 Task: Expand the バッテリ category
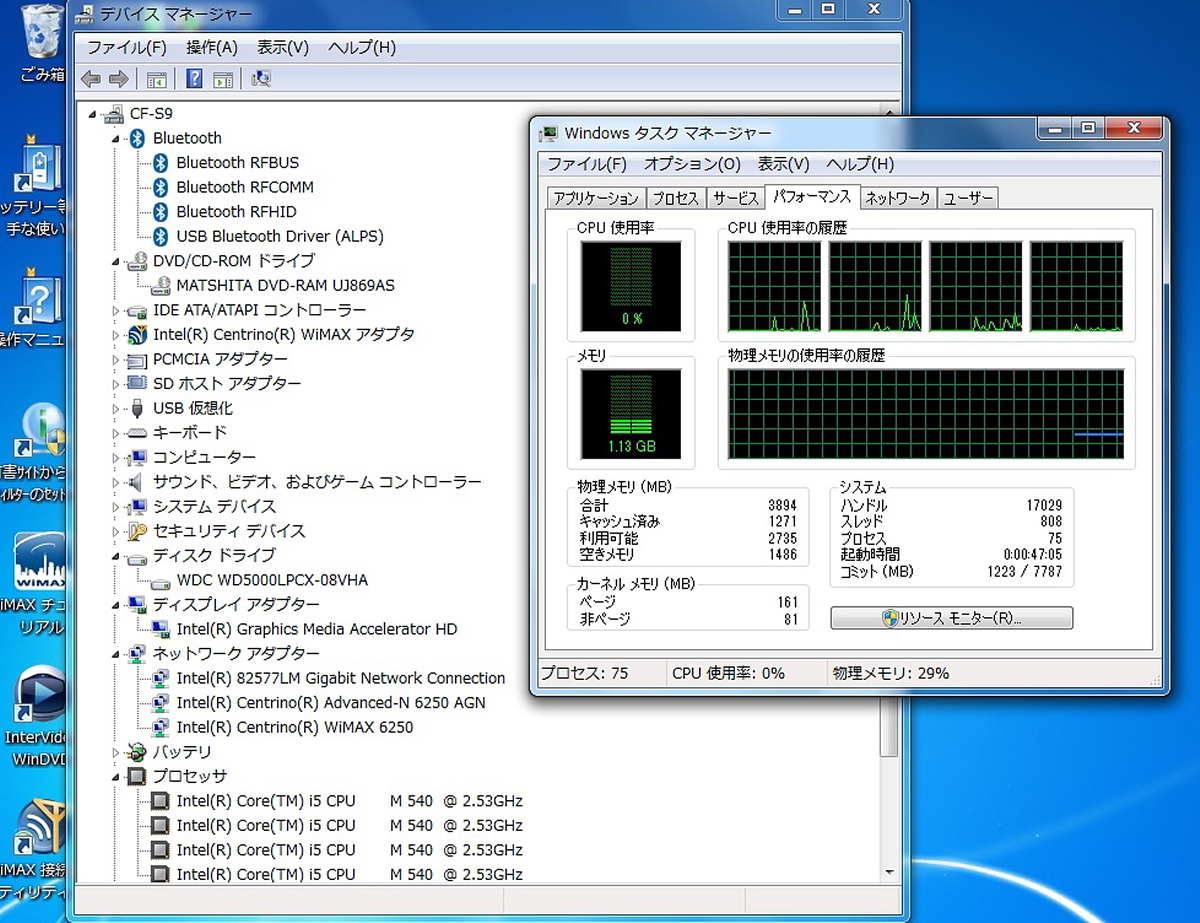[x=115, y=752]
